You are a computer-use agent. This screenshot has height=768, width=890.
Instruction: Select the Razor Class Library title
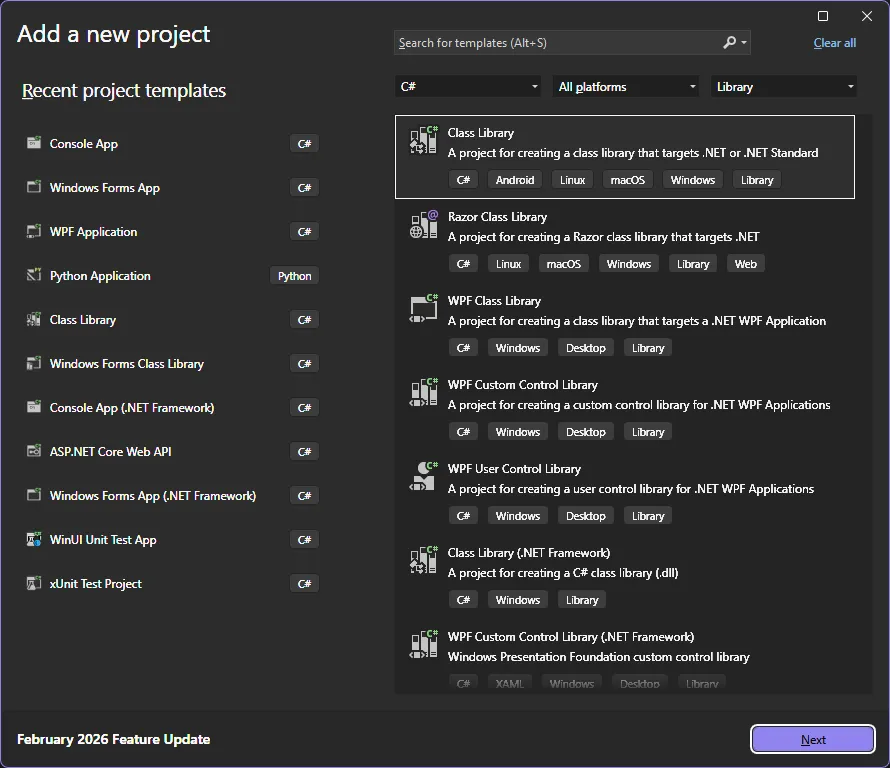pyautogui.click(x=497, y=217)
